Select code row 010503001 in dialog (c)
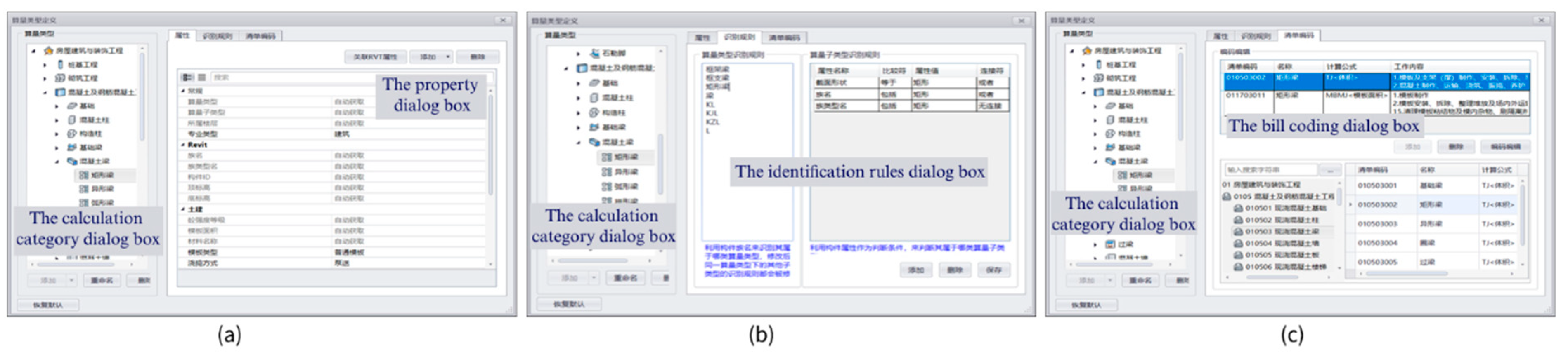 pos(1438,185)
